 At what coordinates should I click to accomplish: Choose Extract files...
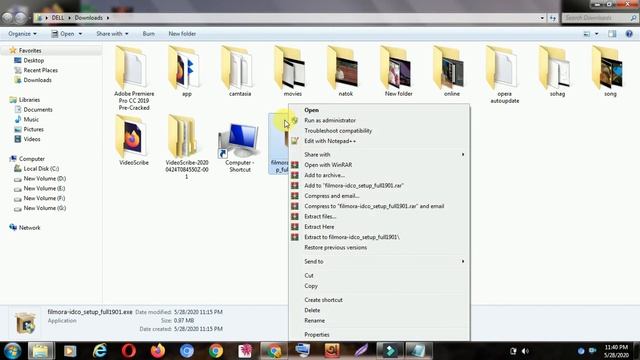[x=320, y=216]
